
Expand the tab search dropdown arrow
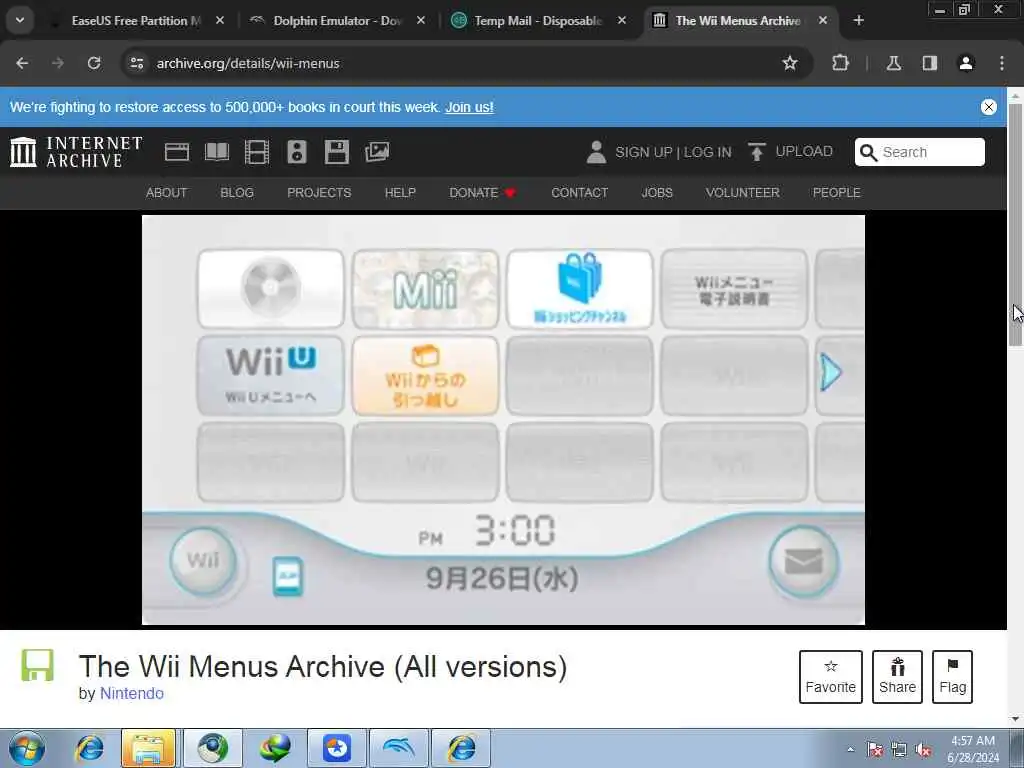[x=20, y=20]
